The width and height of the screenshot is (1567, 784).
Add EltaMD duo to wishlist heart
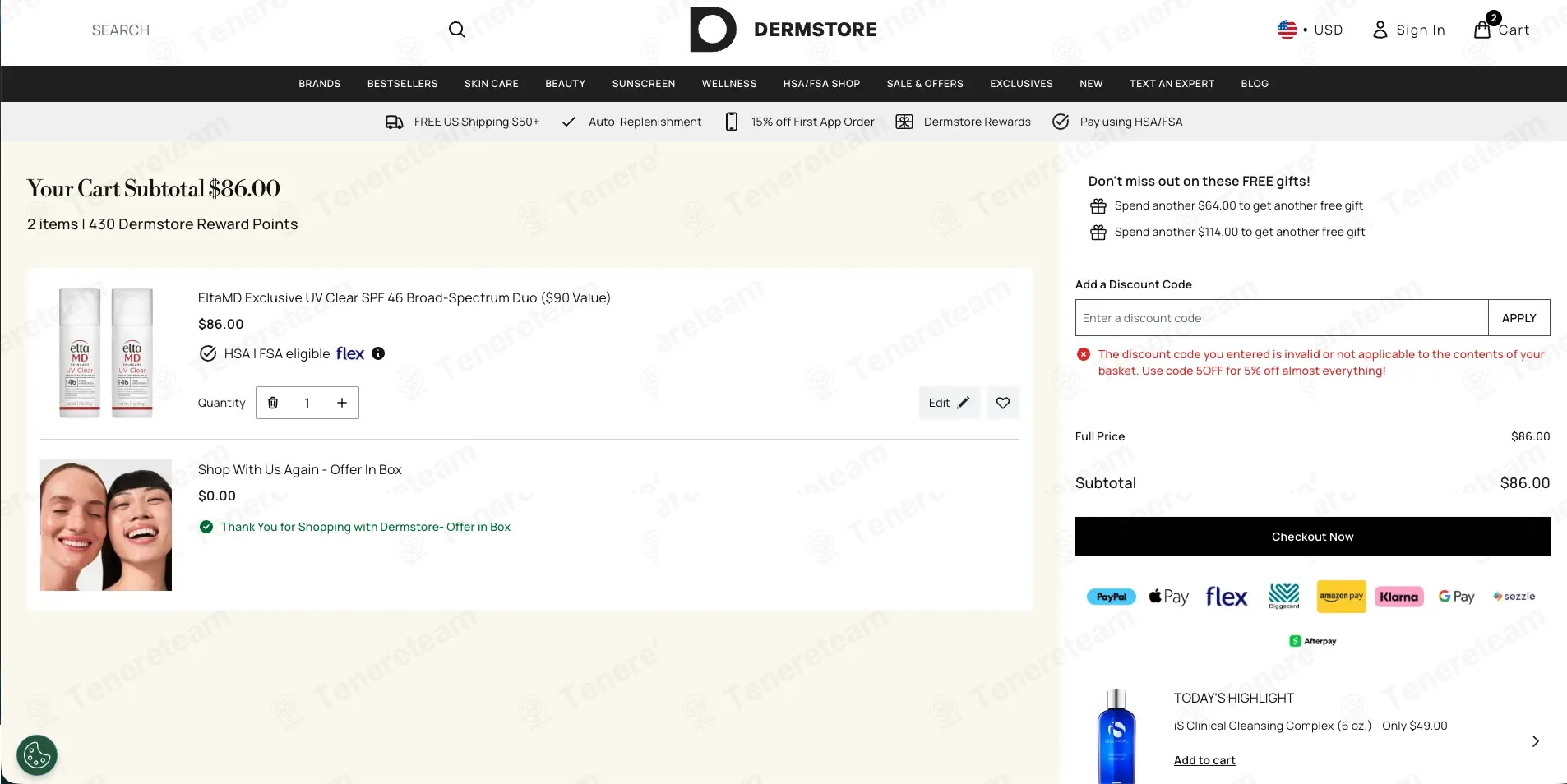click(x=1003, y=403)
